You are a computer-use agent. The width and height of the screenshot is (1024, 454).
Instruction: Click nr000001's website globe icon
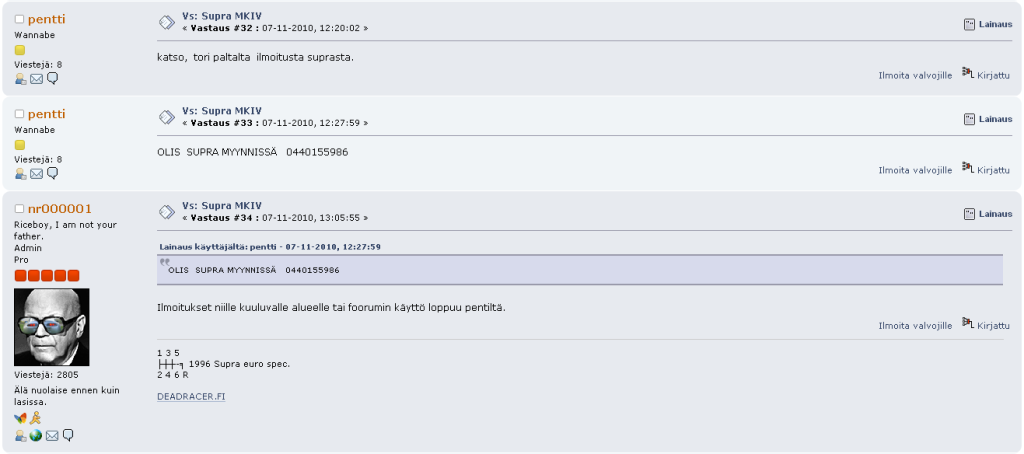click(36, 436)
